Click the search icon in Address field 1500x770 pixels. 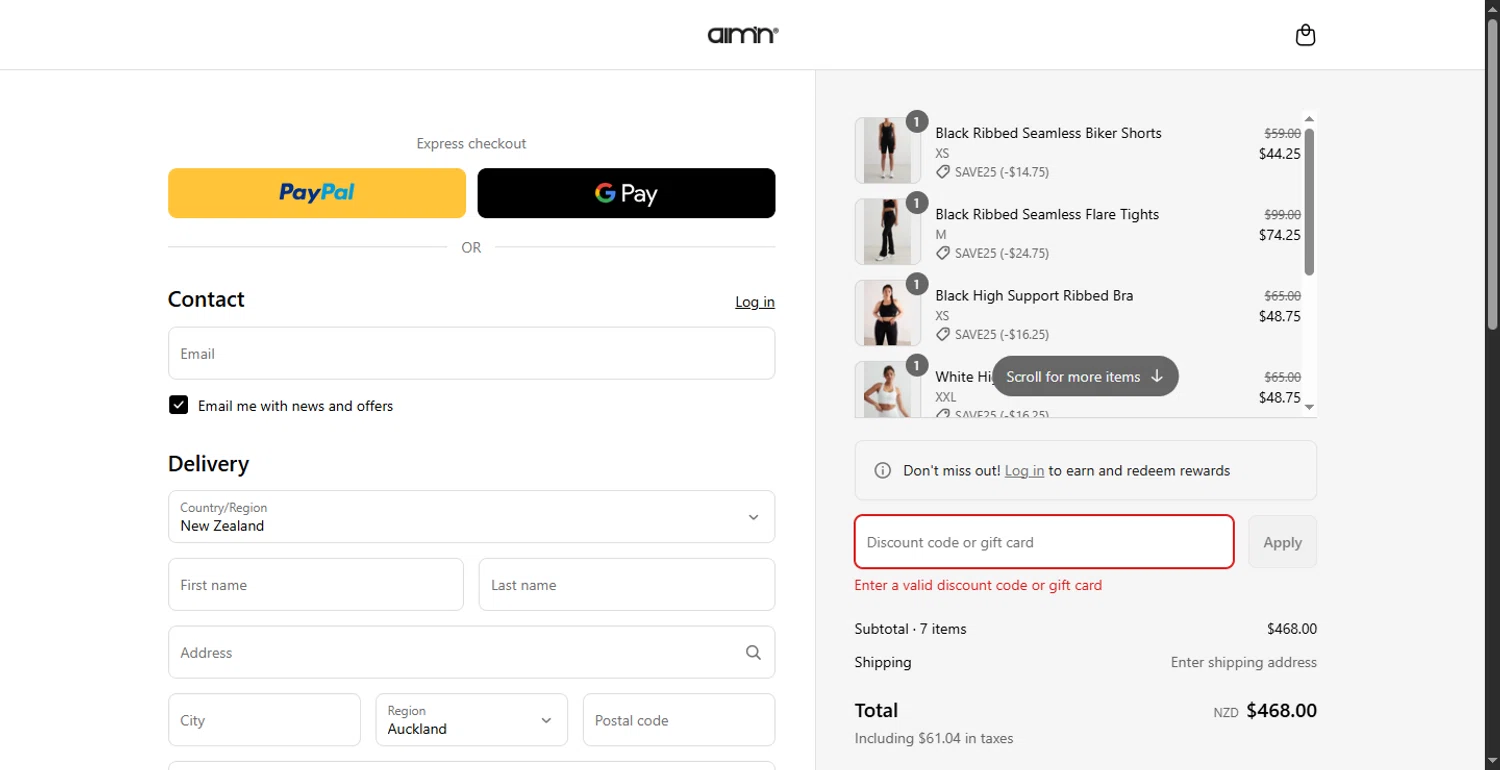click(x=753, y=653)
